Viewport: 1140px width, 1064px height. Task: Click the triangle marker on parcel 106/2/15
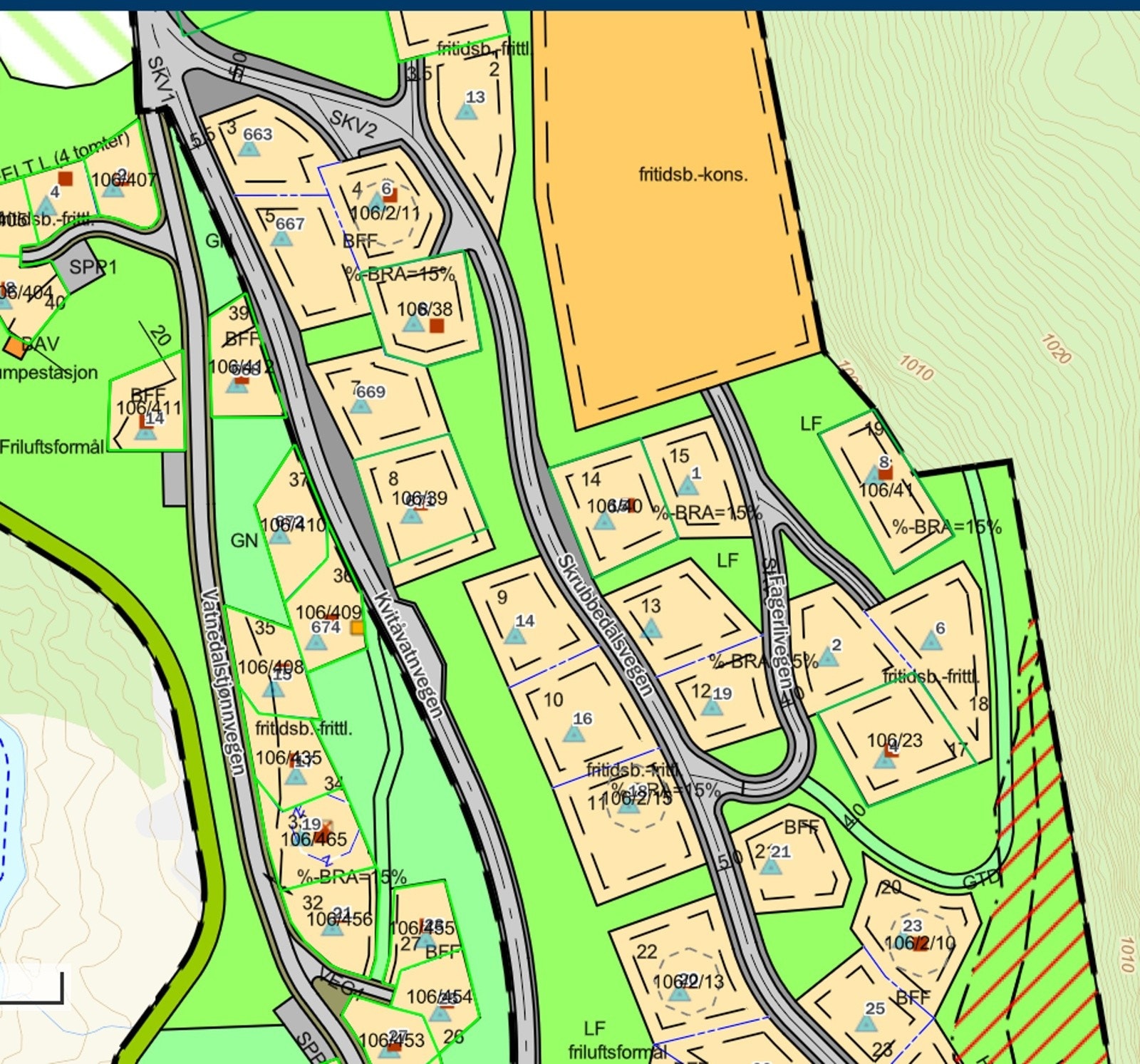pyautogui.click(x=628, y=804)
